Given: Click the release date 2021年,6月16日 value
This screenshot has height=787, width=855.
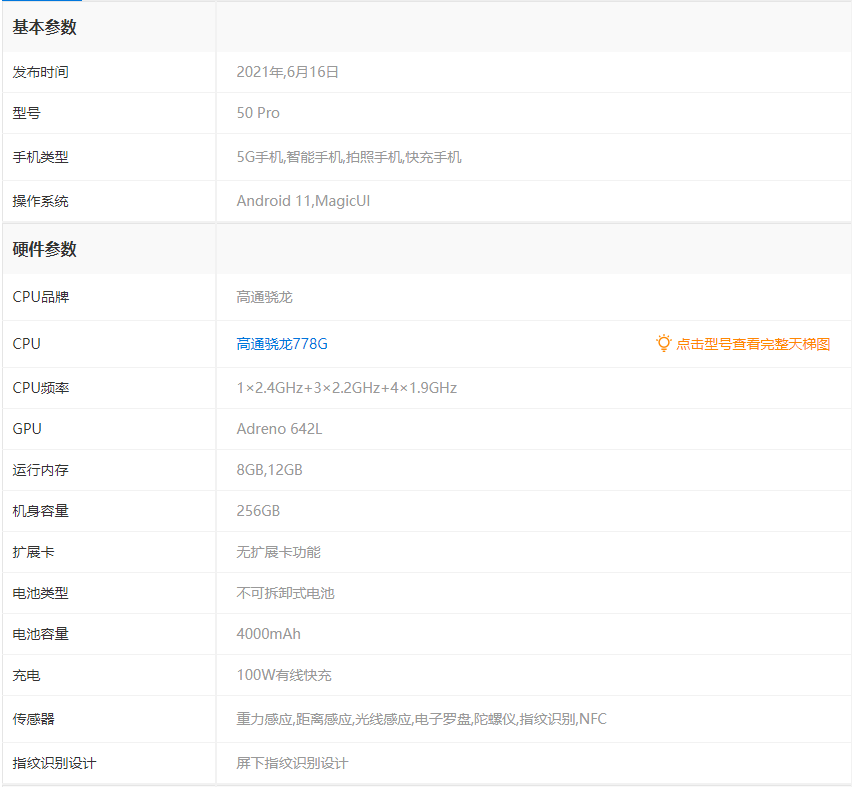Looking at the screenshot, I should [290, 71].
